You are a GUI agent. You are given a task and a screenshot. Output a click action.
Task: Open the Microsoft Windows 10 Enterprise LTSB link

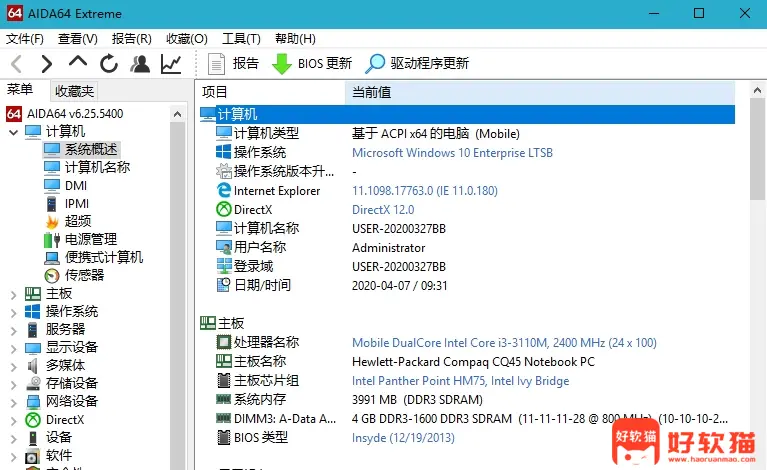click(x=452, y=153)
